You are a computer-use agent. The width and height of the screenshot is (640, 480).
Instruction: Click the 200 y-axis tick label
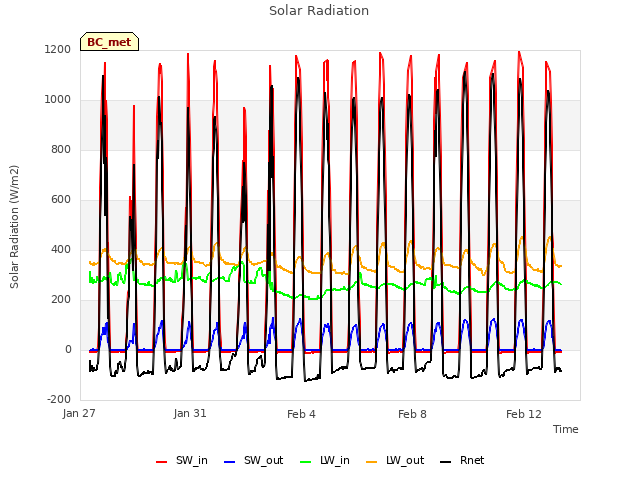click(61, 300)
